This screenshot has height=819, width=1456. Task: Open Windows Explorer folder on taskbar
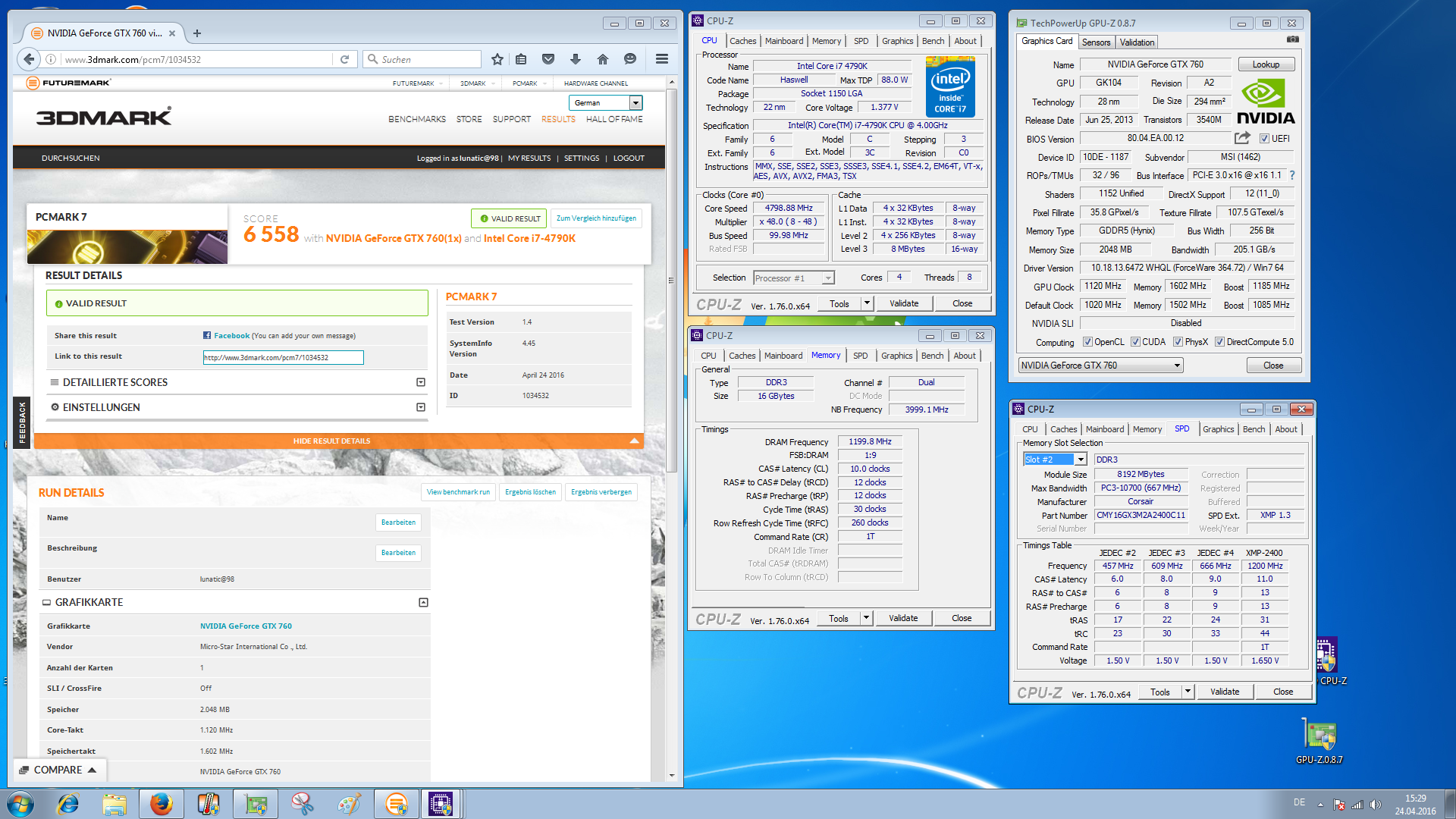(x=115, y=804)
